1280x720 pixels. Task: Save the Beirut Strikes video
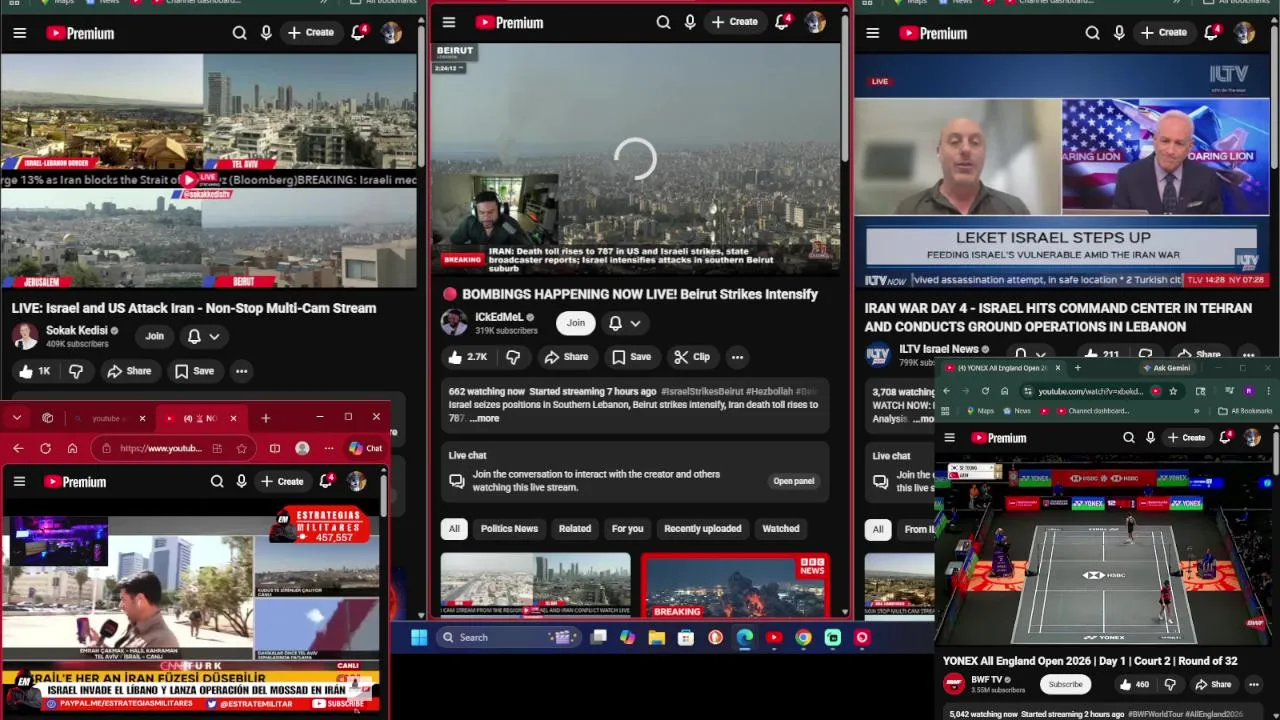click(x=631, y=357)
